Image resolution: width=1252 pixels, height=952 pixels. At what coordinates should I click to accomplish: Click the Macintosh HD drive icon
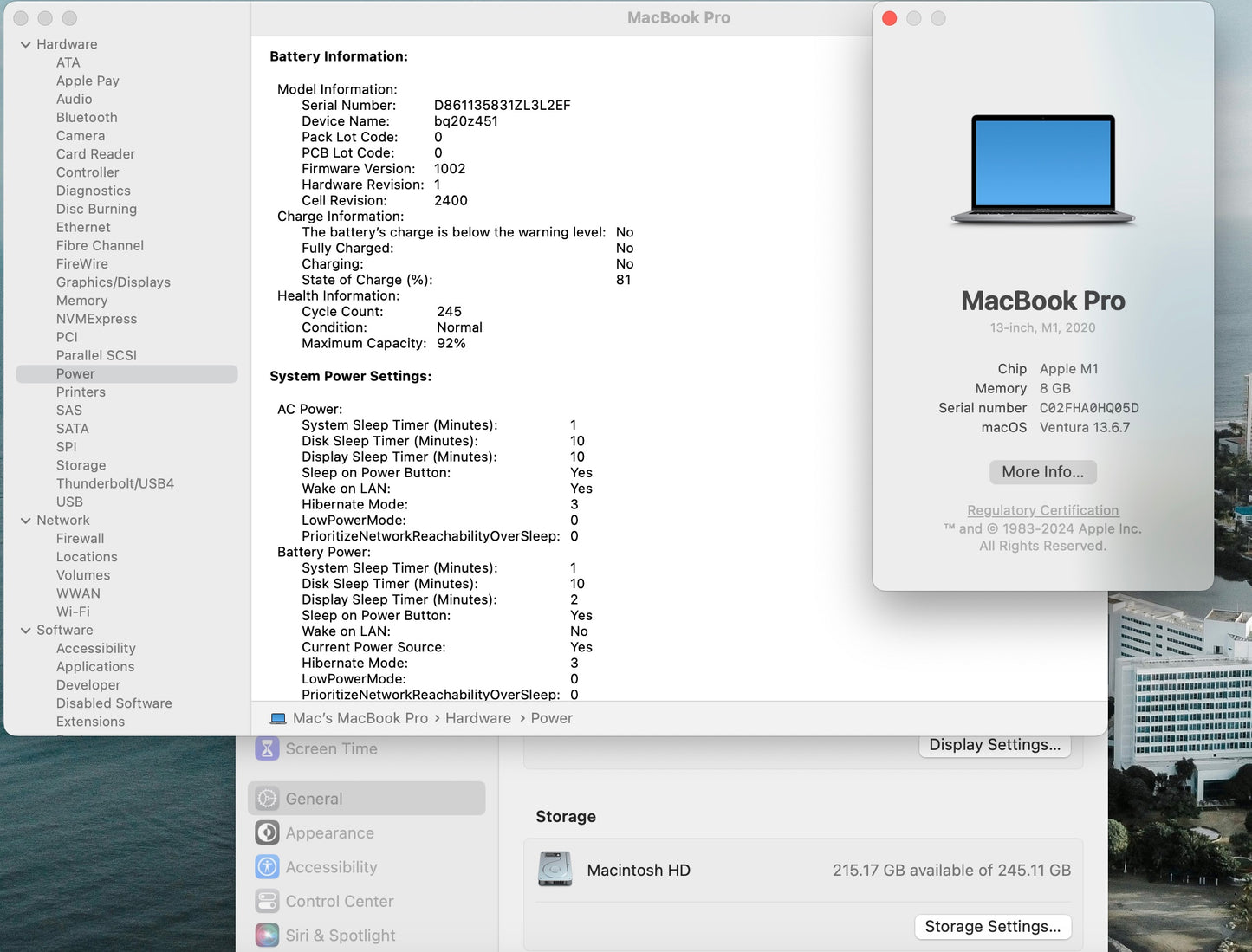coord(555,870)
